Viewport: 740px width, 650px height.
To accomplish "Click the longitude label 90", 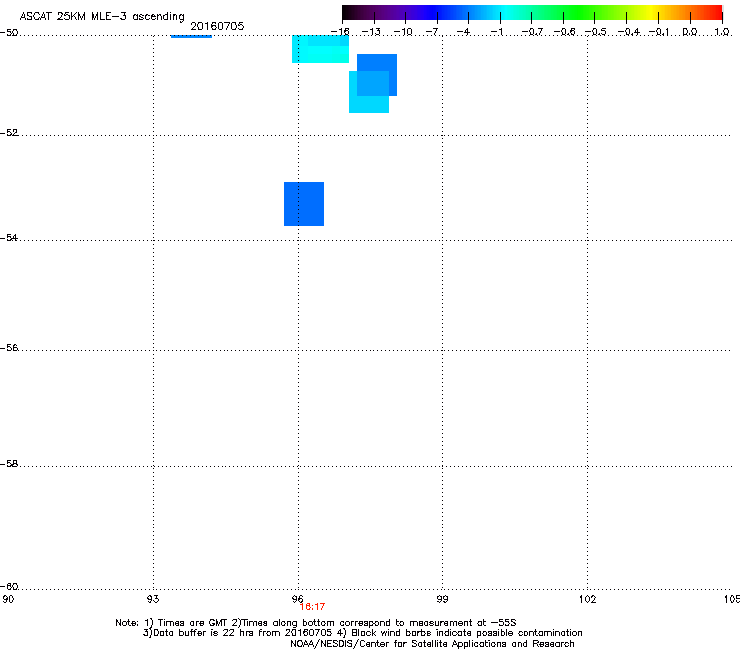I will [8, 599].
